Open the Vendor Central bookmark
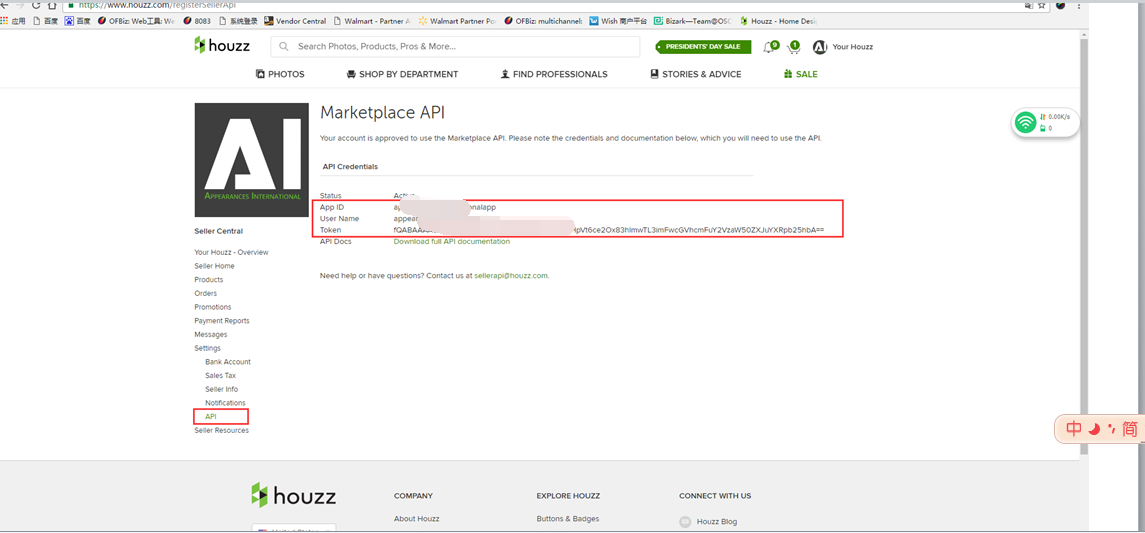 tap(295, 21)
